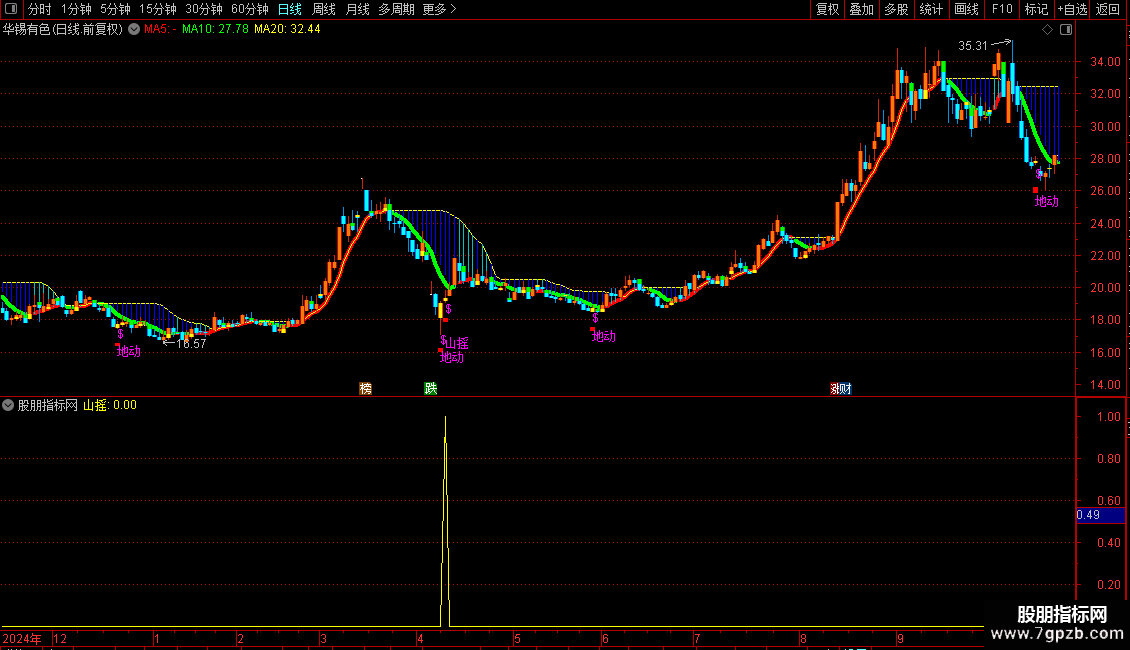The width and height of the screenshot is (1130, 650).
Task: Click the 标记 mark button
Action: coord(1036,9)
